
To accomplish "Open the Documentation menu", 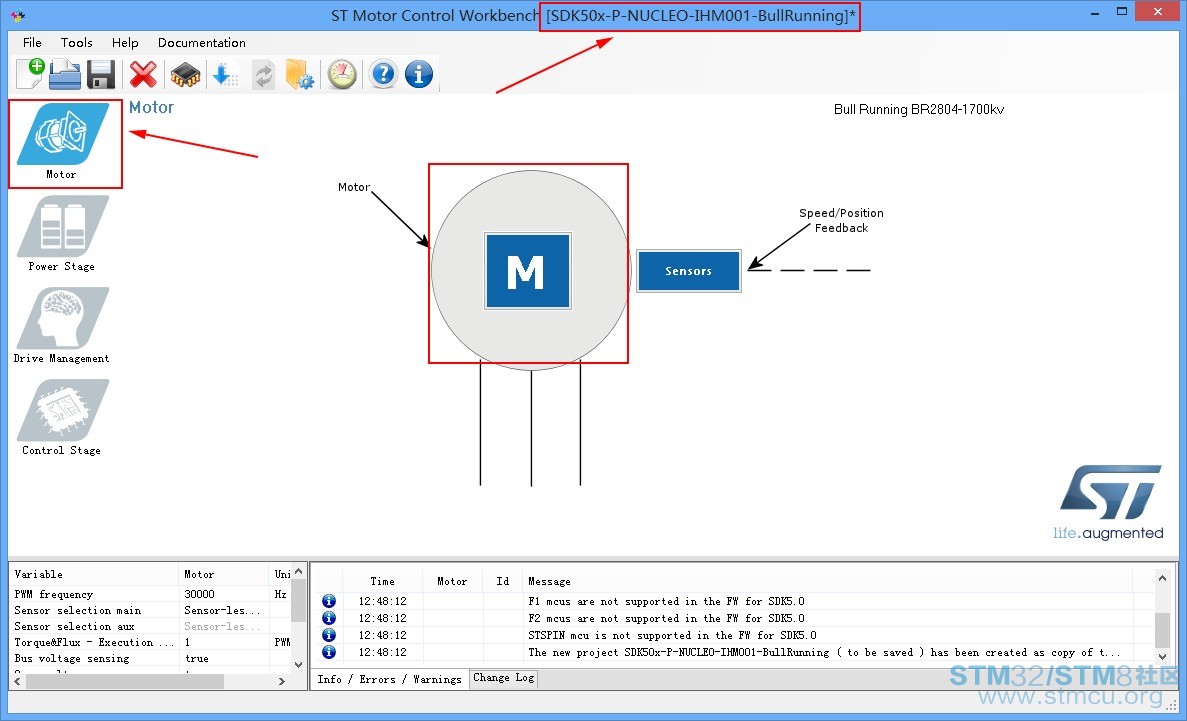I will [201, 42].
